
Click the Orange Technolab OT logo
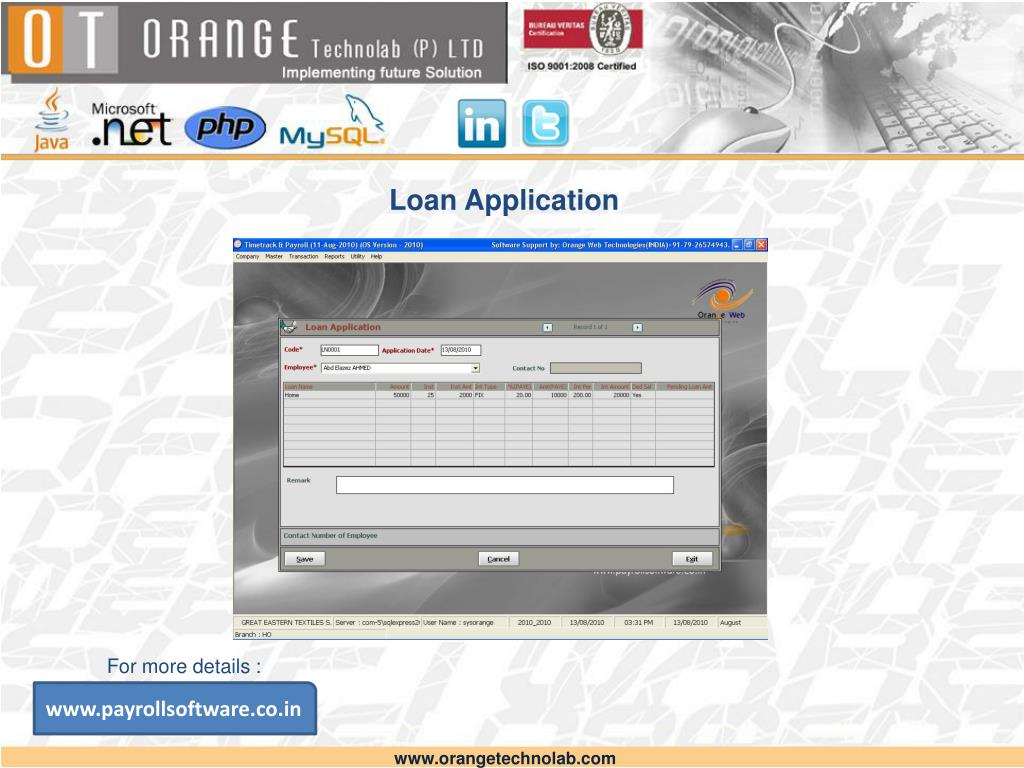63,39
